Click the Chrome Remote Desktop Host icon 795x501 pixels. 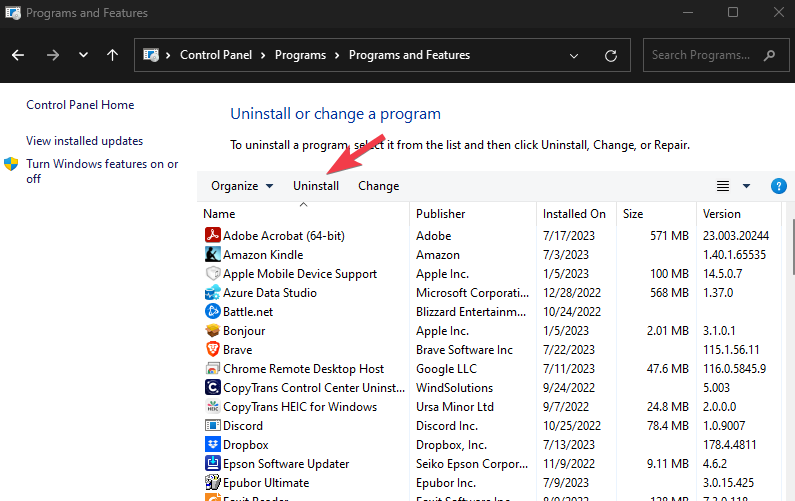pos(212,368)
